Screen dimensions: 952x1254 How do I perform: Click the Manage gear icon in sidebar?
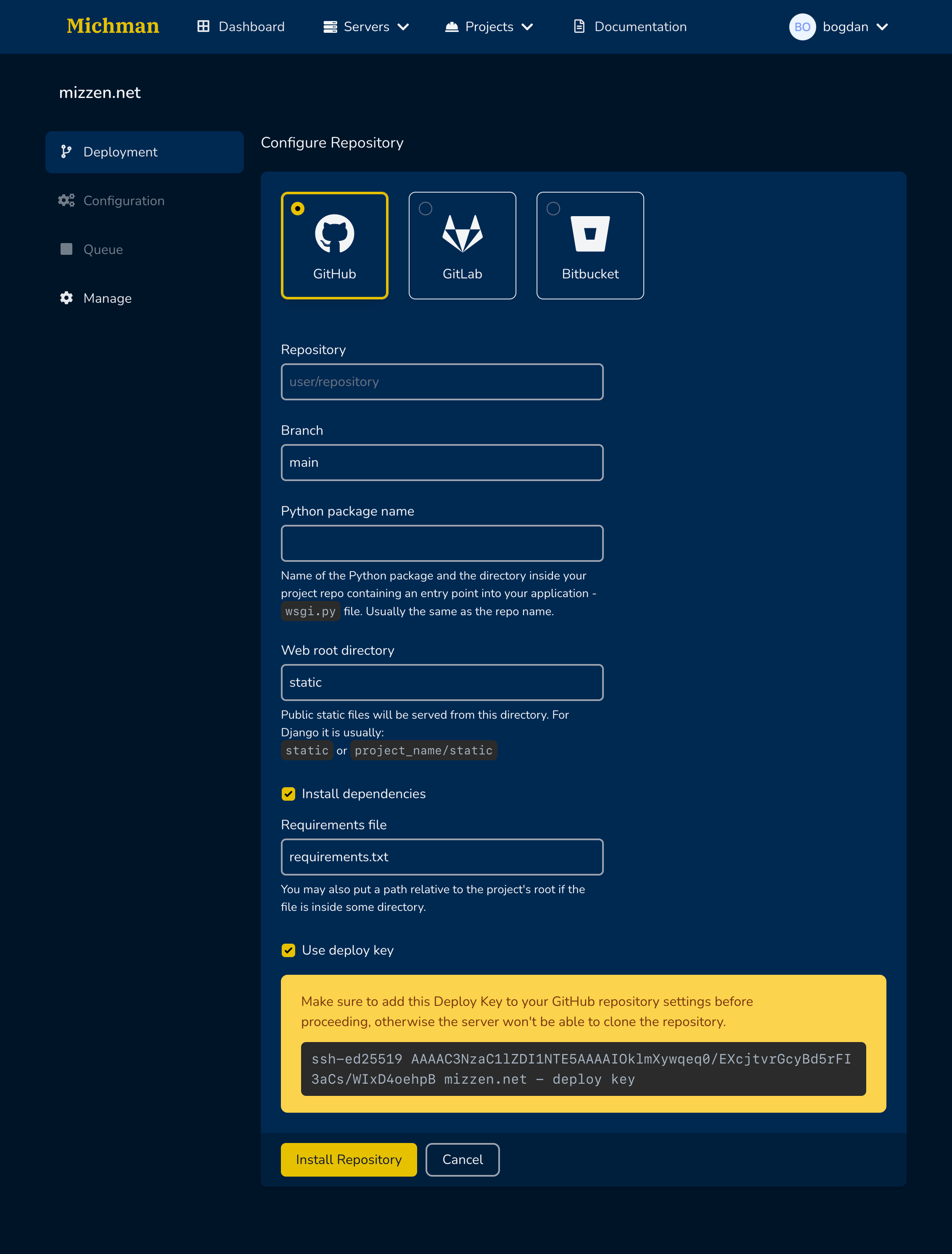coord(66,298)
